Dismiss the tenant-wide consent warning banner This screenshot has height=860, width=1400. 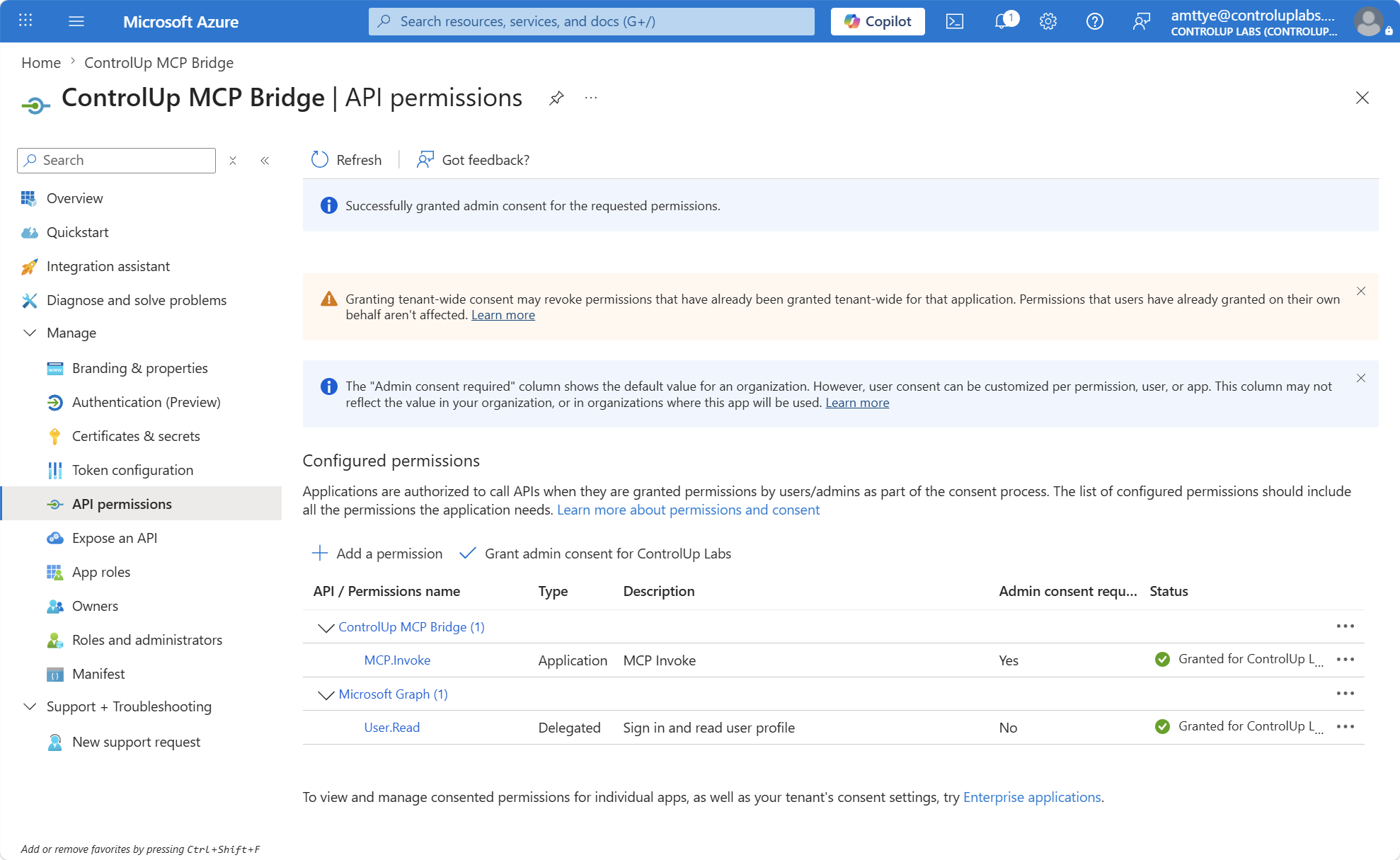pyautogui.click(x=1360, y=291)
